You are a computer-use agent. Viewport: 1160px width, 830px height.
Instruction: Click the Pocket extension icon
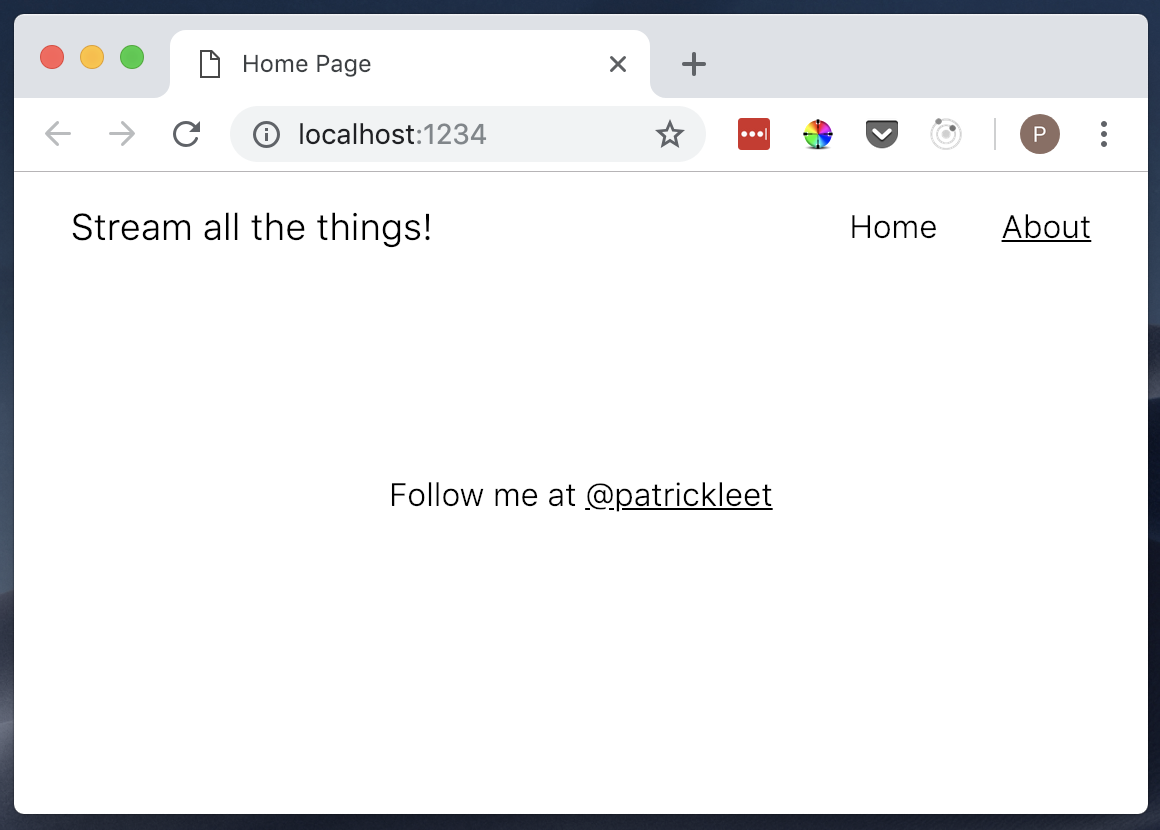[881, 134]
